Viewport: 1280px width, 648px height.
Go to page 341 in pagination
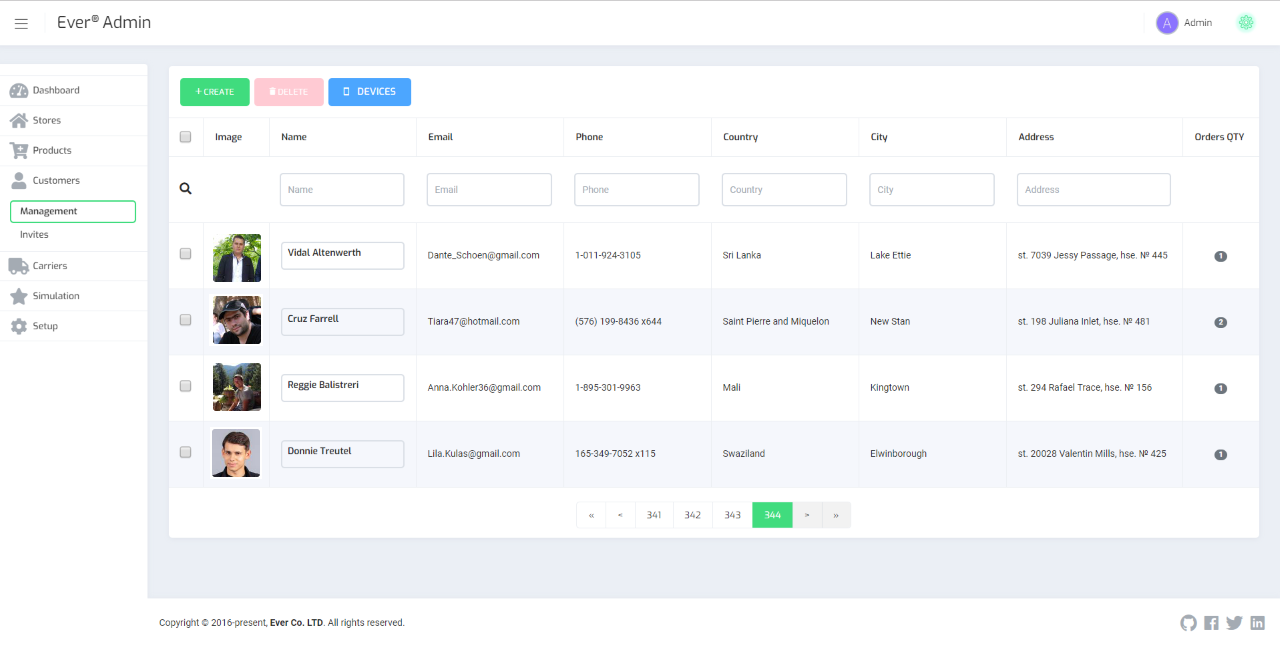pos(654,514)
